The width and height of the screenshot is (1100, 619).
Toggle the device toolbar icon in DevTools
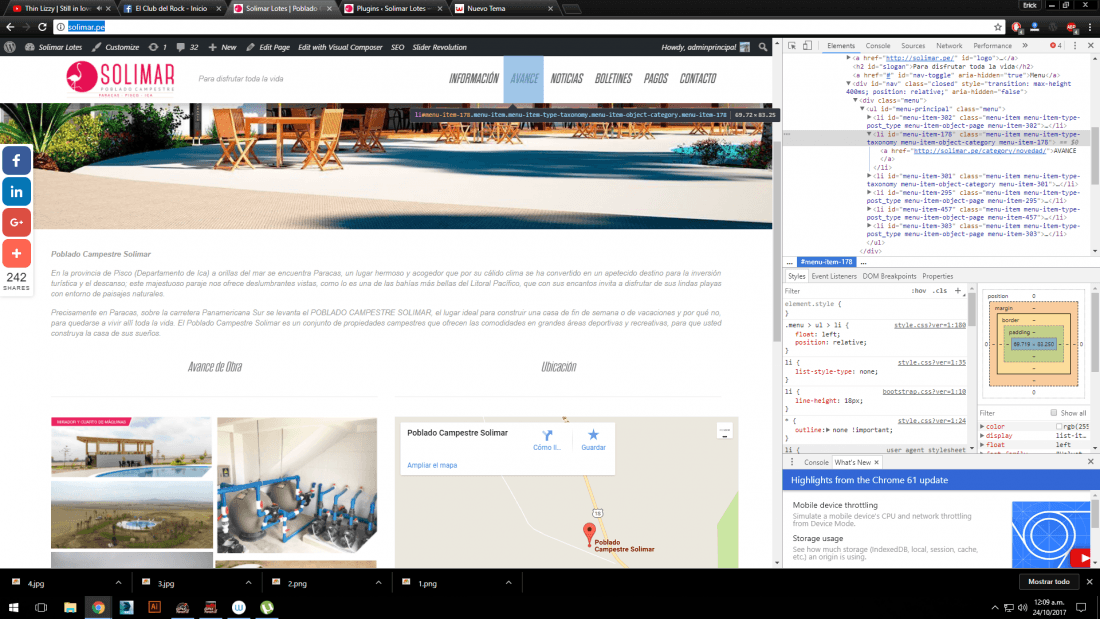click(x=807, y=46)
